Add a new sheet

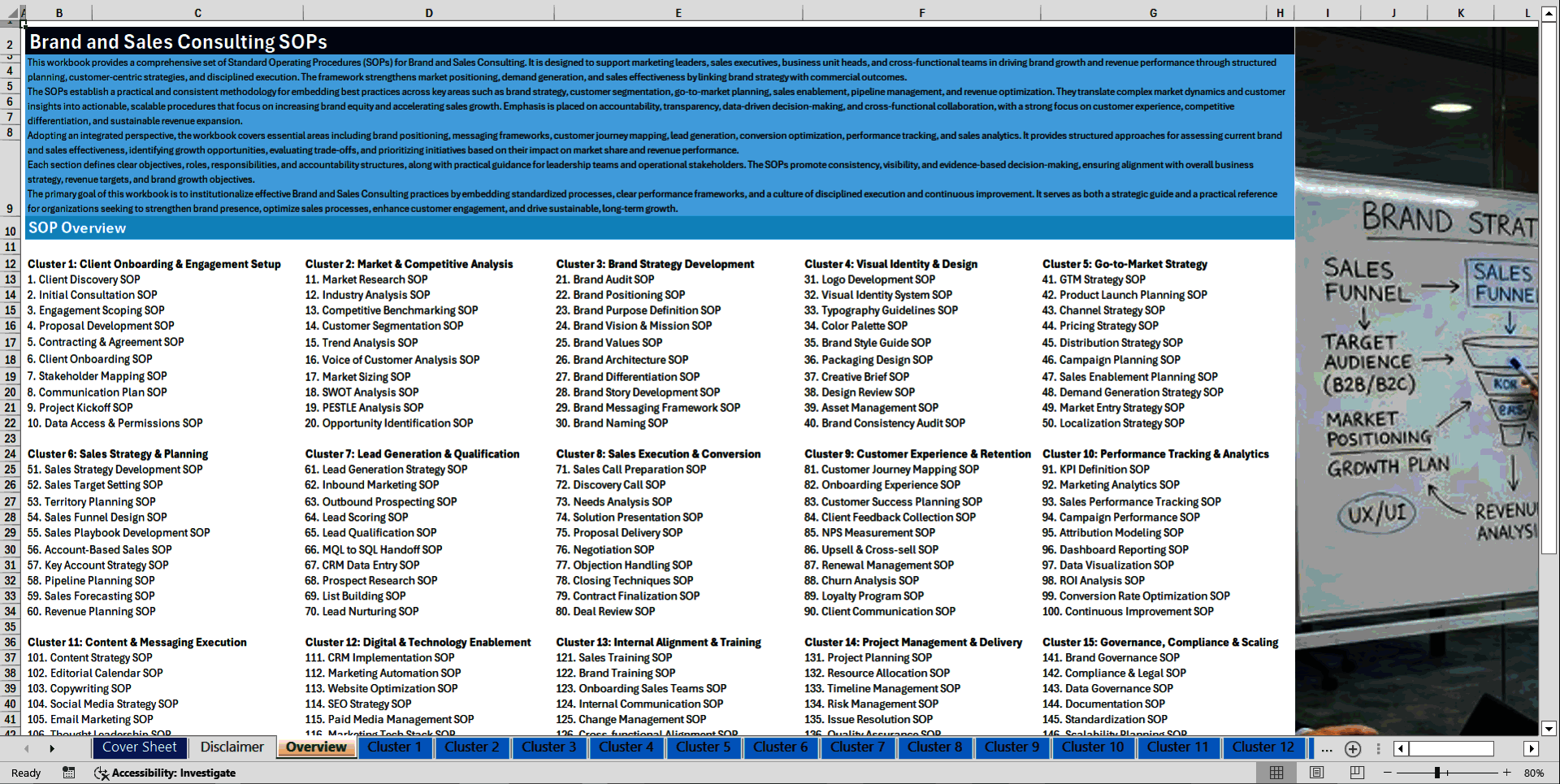click(1353, 748)
